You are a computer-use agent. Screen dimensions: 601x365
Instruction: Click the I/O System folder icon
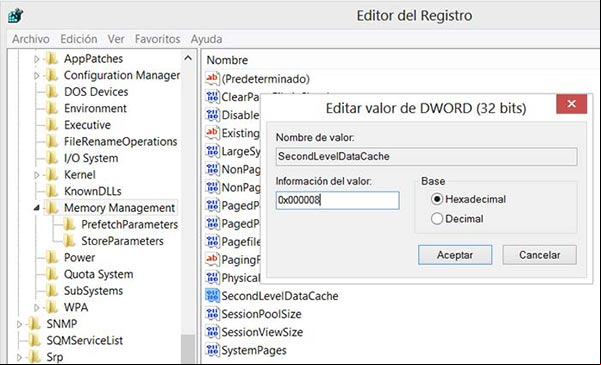click(x=52, y=158)
